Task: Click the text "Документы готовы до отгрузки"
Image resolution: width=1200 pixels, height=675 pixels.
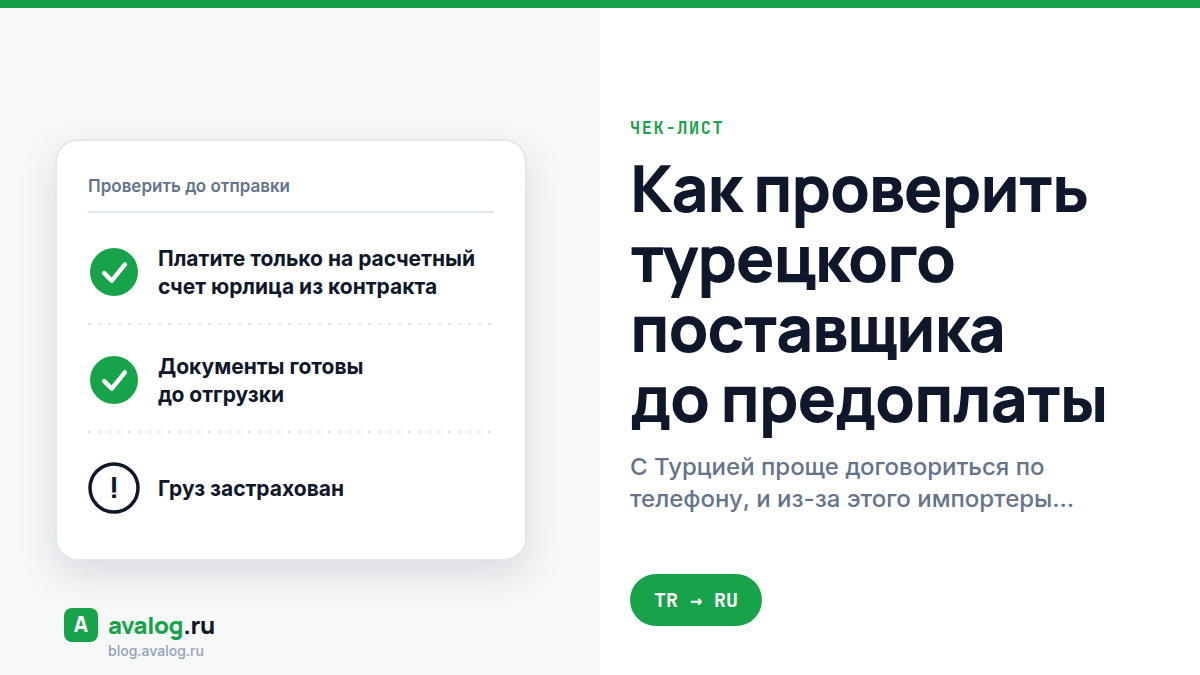Action: (260, 381)
